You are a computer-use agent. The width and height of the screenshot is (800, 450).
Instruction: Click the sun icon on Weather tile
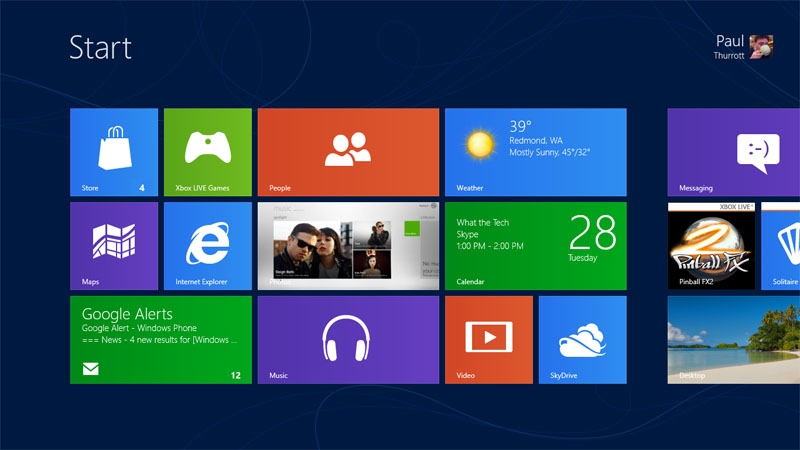pos(479,144)
